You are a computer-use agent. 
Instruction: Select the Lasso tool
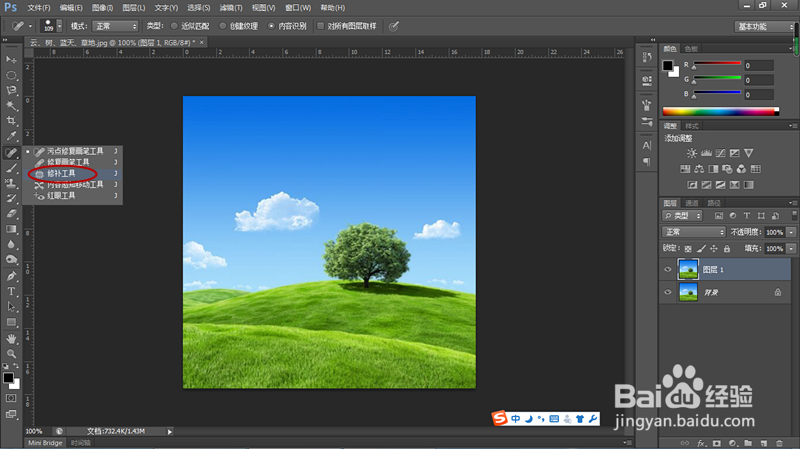pos(11,91)
